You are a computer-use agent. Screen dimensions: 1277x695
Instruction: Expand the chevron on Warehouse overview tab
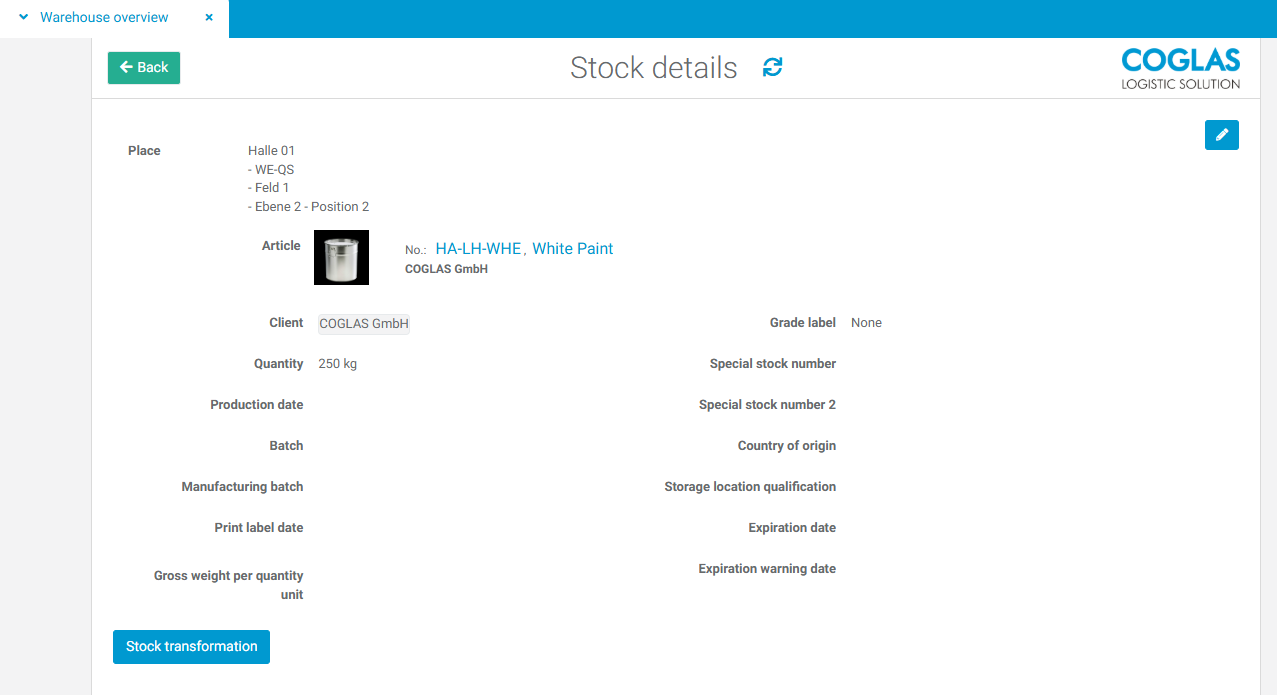coord(22,17)
